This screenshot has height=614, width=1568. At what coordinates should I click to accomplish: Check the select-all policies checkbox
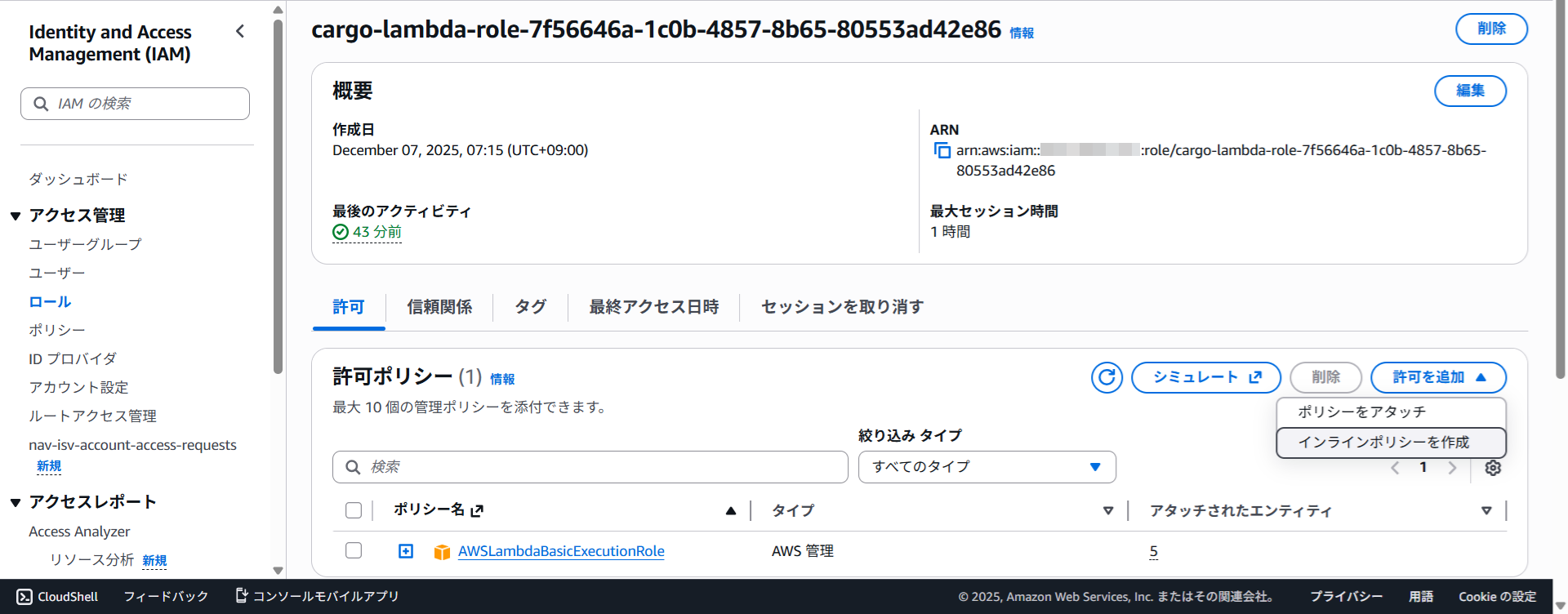click(x=354, y=510)
